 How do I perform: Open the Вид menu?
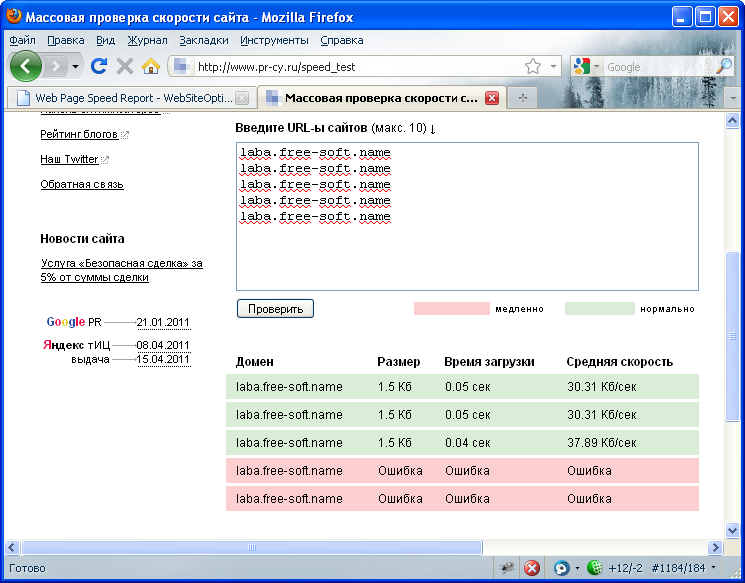(x=105, y=40)
